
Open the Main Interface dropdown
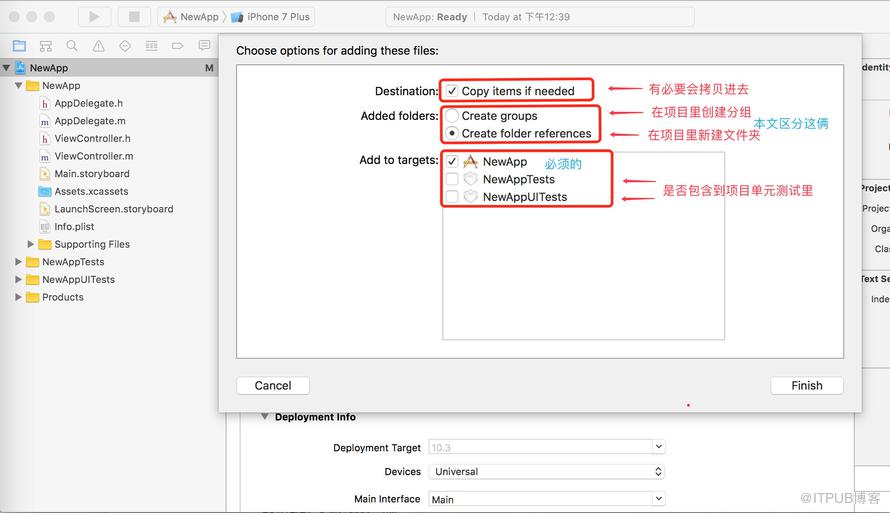pos(658,499)
